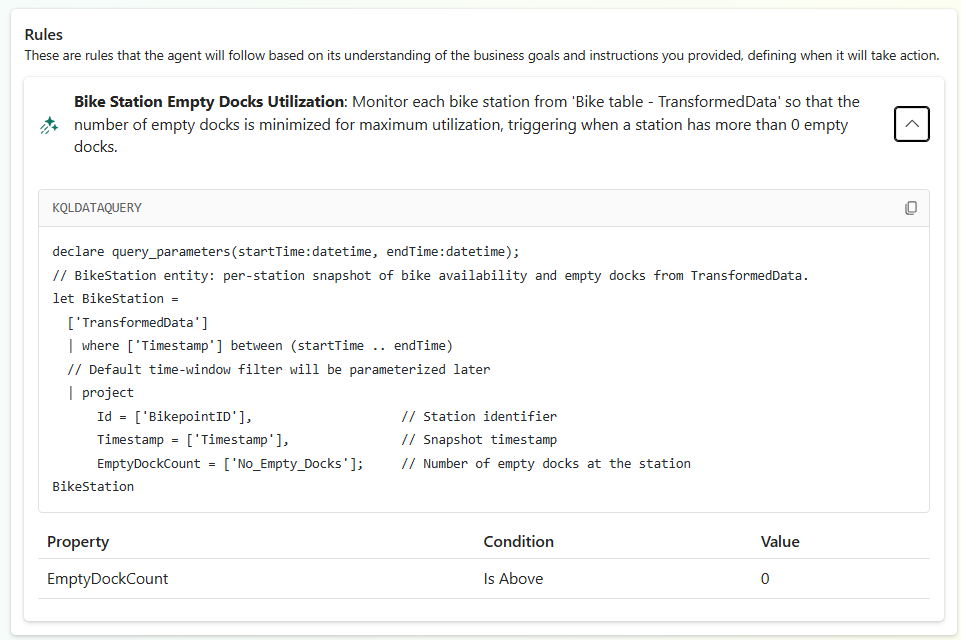
Task: Click the 'Bike Station Empty Docks Utilization' title
Action: click(208, 102)
